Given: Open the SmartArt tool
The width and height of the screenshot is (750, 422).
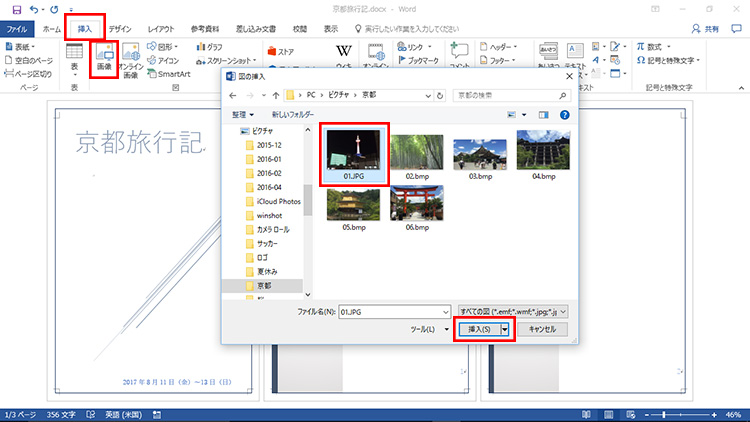Looking at the screenshot, I should [168, 74].
